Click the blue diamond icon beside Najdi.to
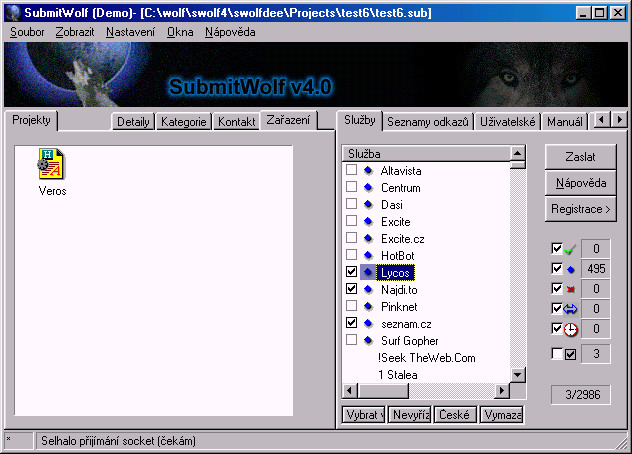The image size is (632, 454). click(x=368, y=289)
